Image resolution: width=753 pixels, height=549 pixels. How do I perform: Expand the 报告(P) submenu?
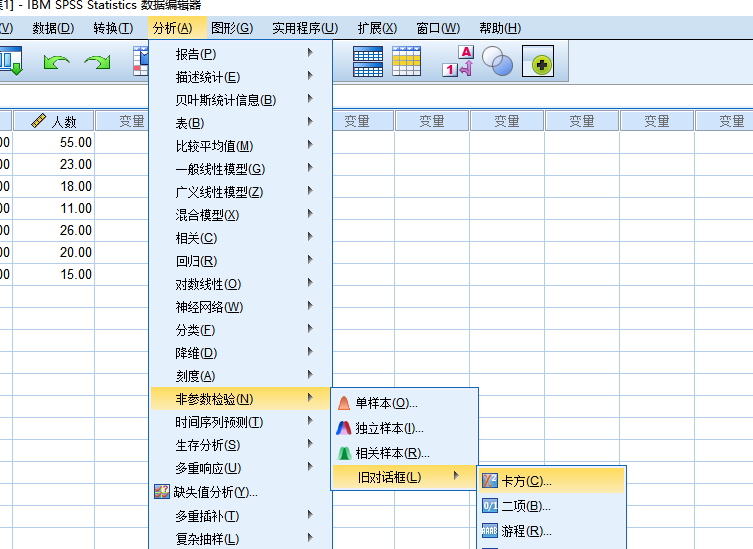click(241, 54)
